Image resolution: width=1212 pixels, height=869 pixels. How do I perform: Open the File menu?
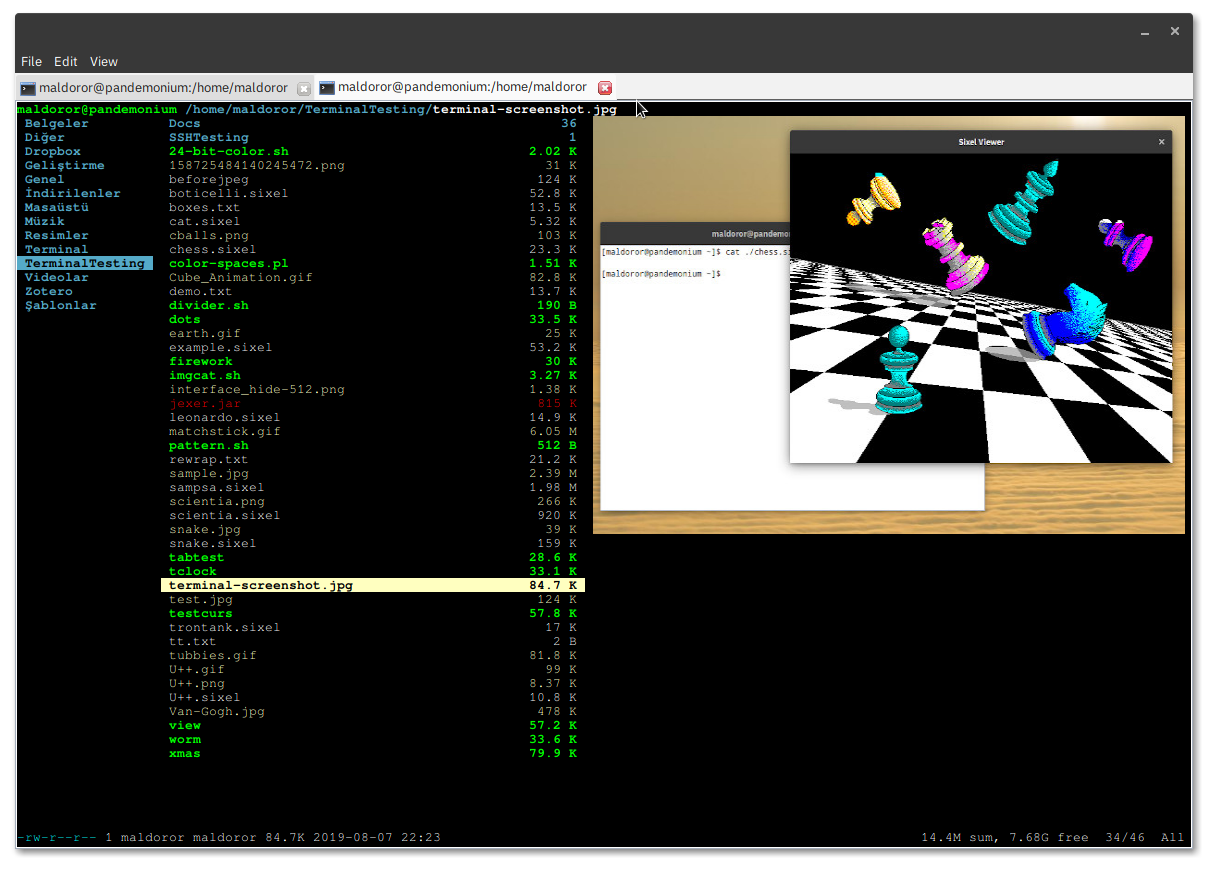click(x=31, y=62)
